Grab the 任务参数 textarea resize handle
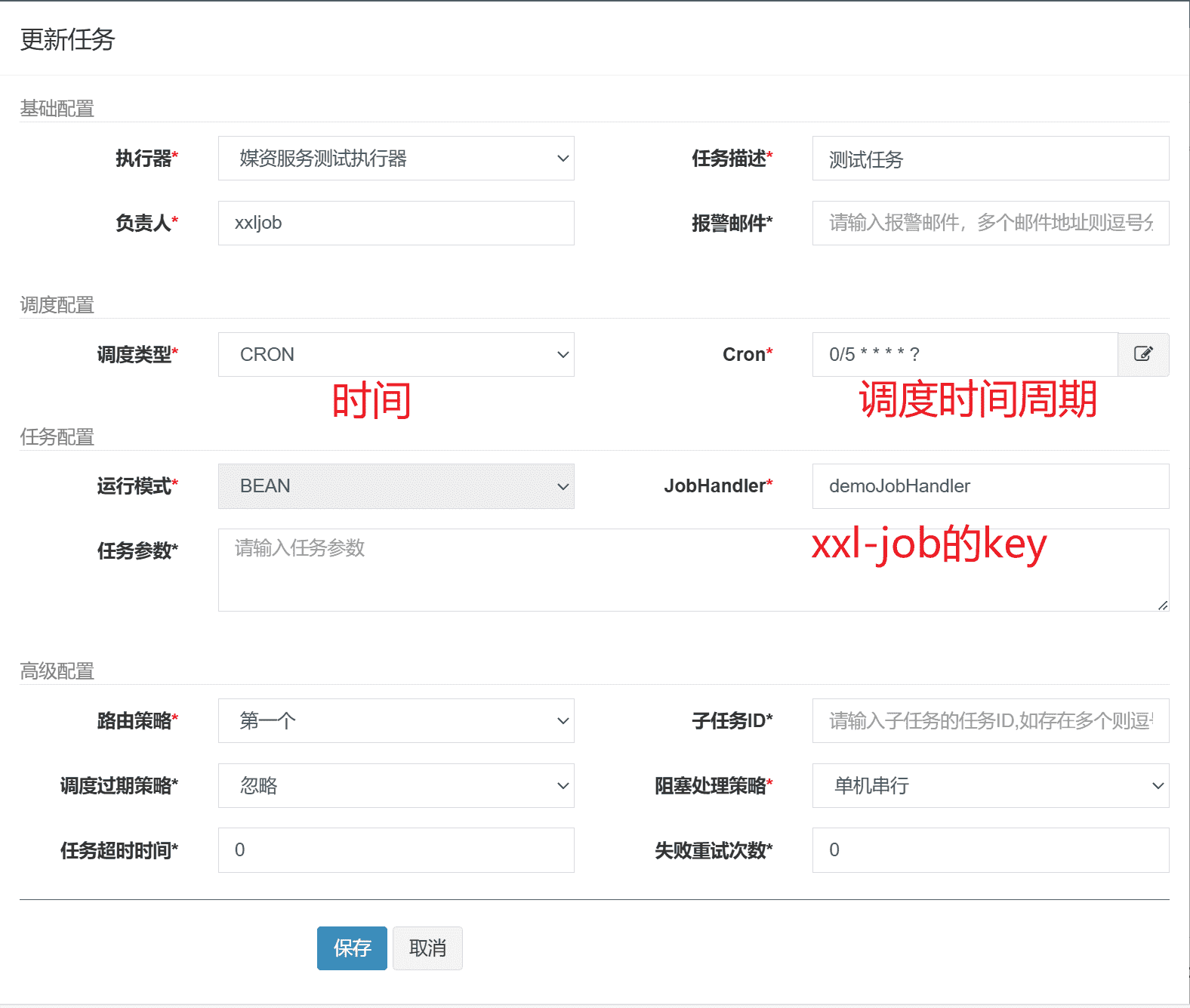This screenshot has height=1008, width=1190. 1163,606
